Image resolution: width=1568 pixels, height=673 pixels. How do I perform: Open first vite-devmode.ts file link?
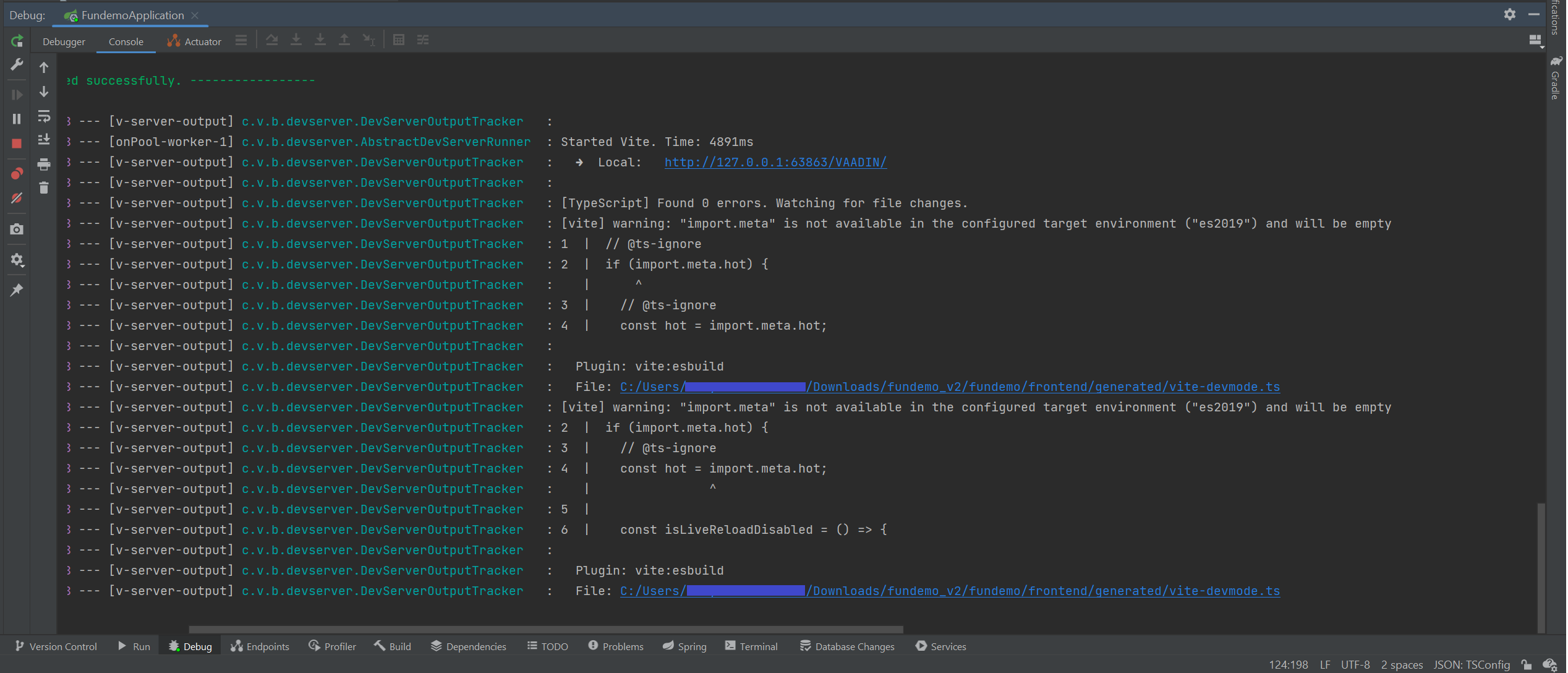click(x=950, y=387)
